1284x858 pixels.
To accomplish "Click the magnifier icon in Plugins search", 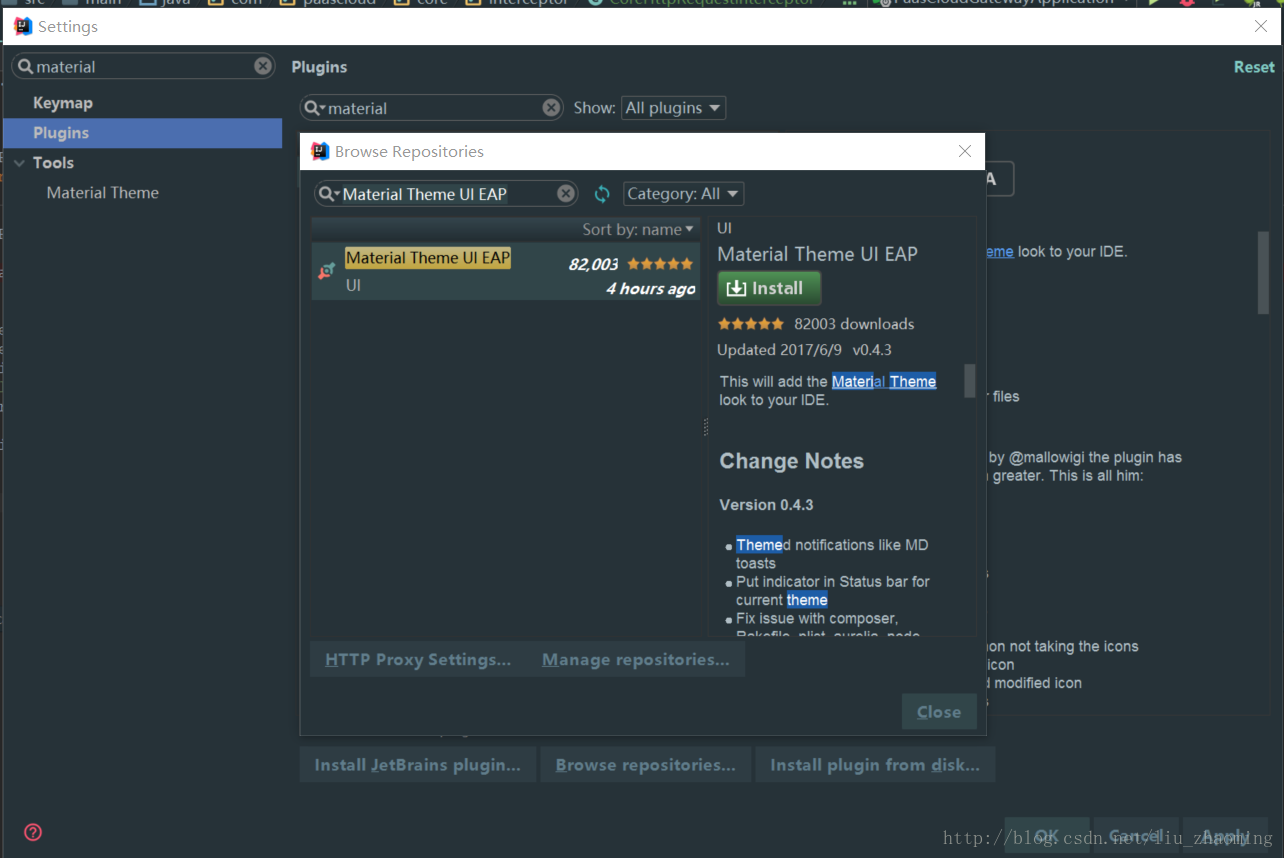I will [x=315, y=108].
